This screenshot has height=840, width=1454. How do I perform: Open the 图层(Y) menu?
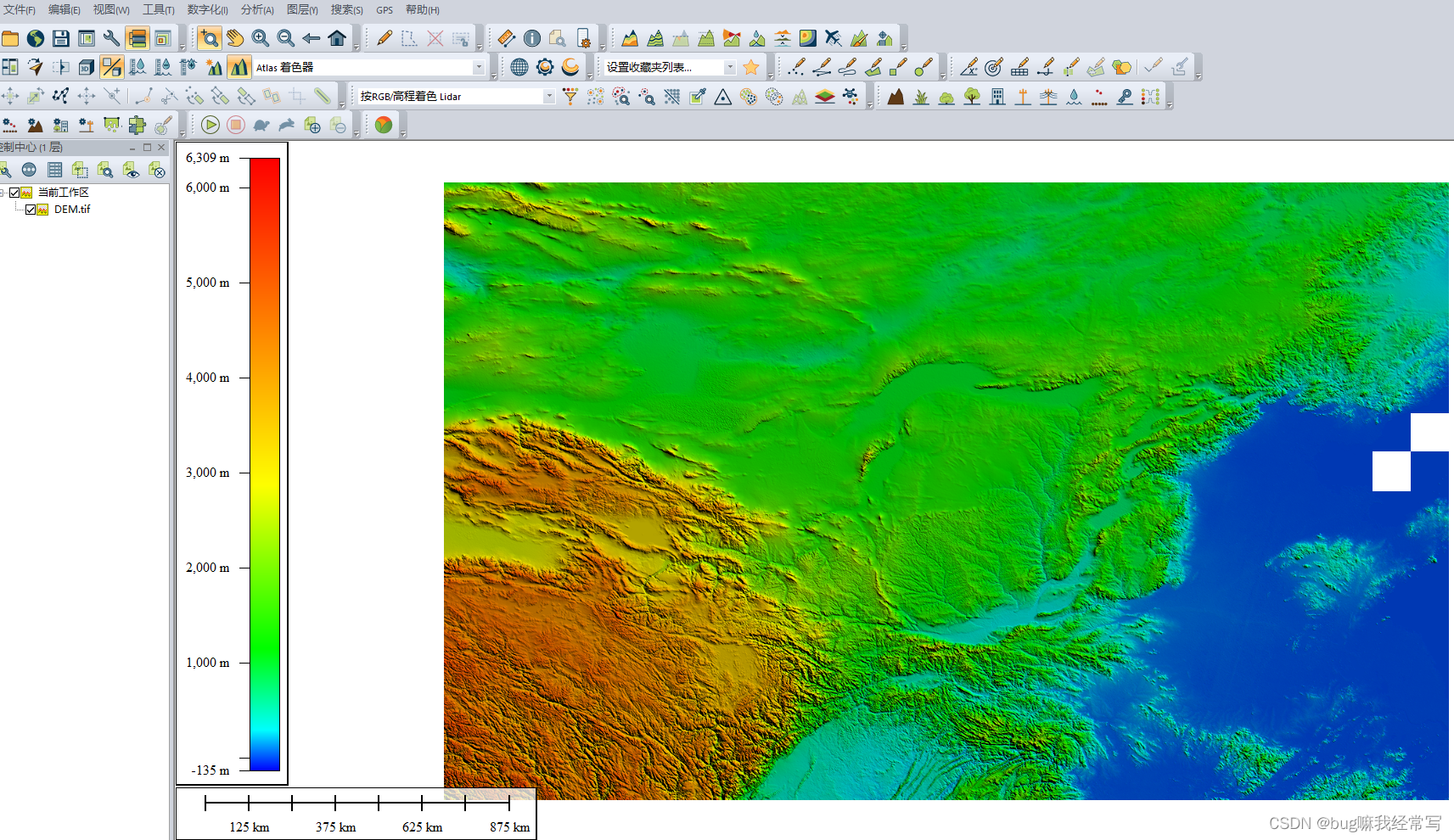(x=302, y=10)
